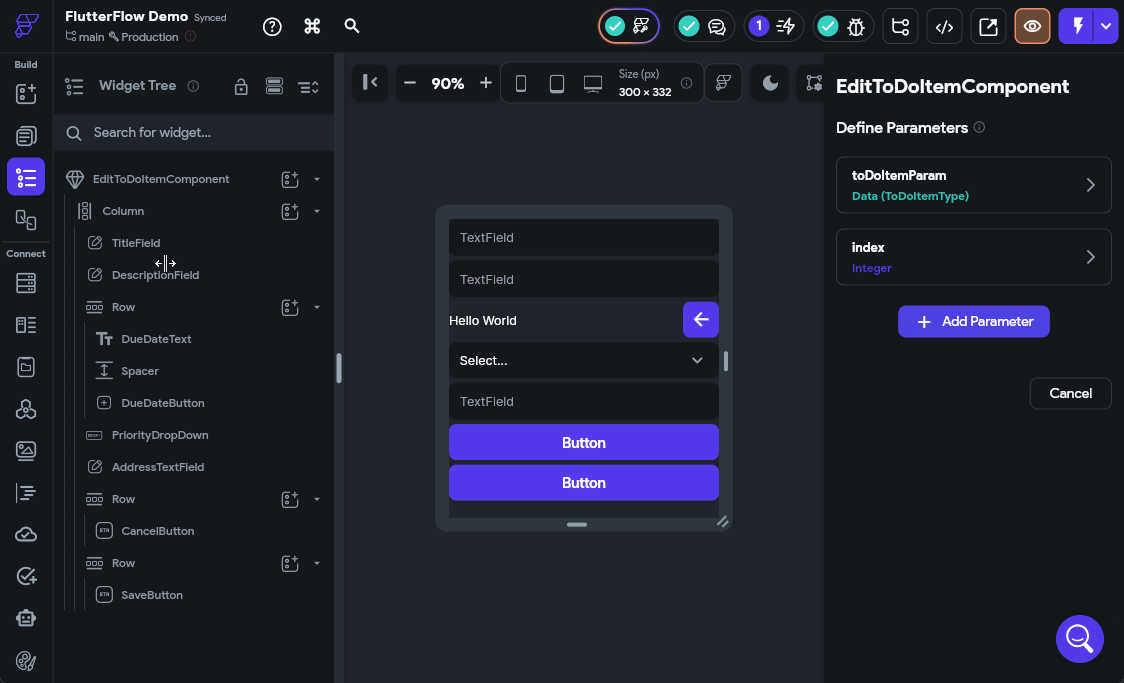The image size is (1124, 683).
Task: Open the API calls sidebar icon
Action: tap(26, 409)
